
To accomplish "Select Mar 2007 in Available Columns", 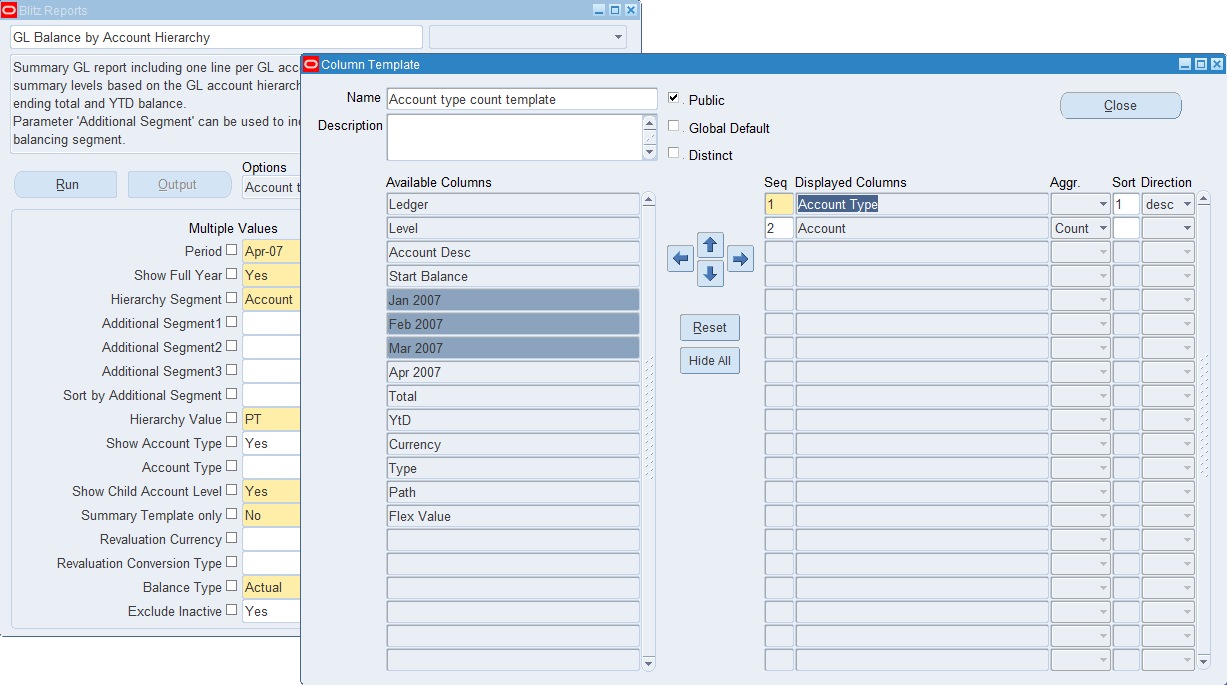I will click(513, 348).
